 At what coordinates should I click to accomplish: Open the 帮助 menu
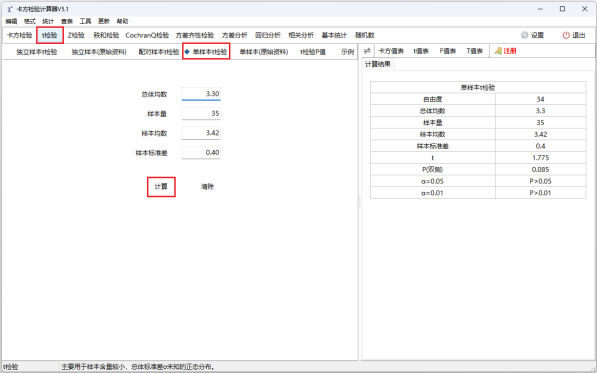click(122, 21)
